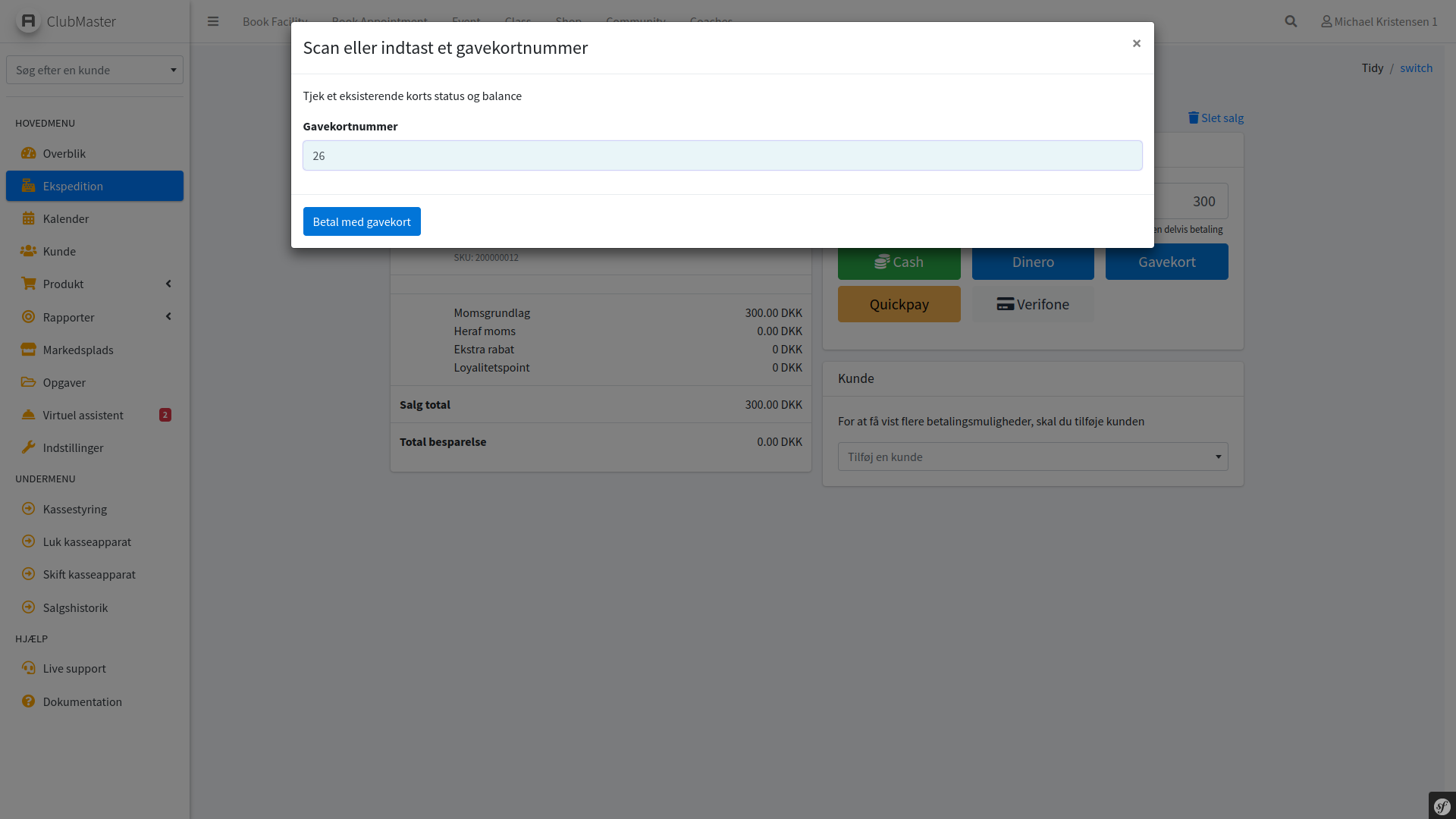Click the Symfony debug toolbar icon

pos(1442,806)
